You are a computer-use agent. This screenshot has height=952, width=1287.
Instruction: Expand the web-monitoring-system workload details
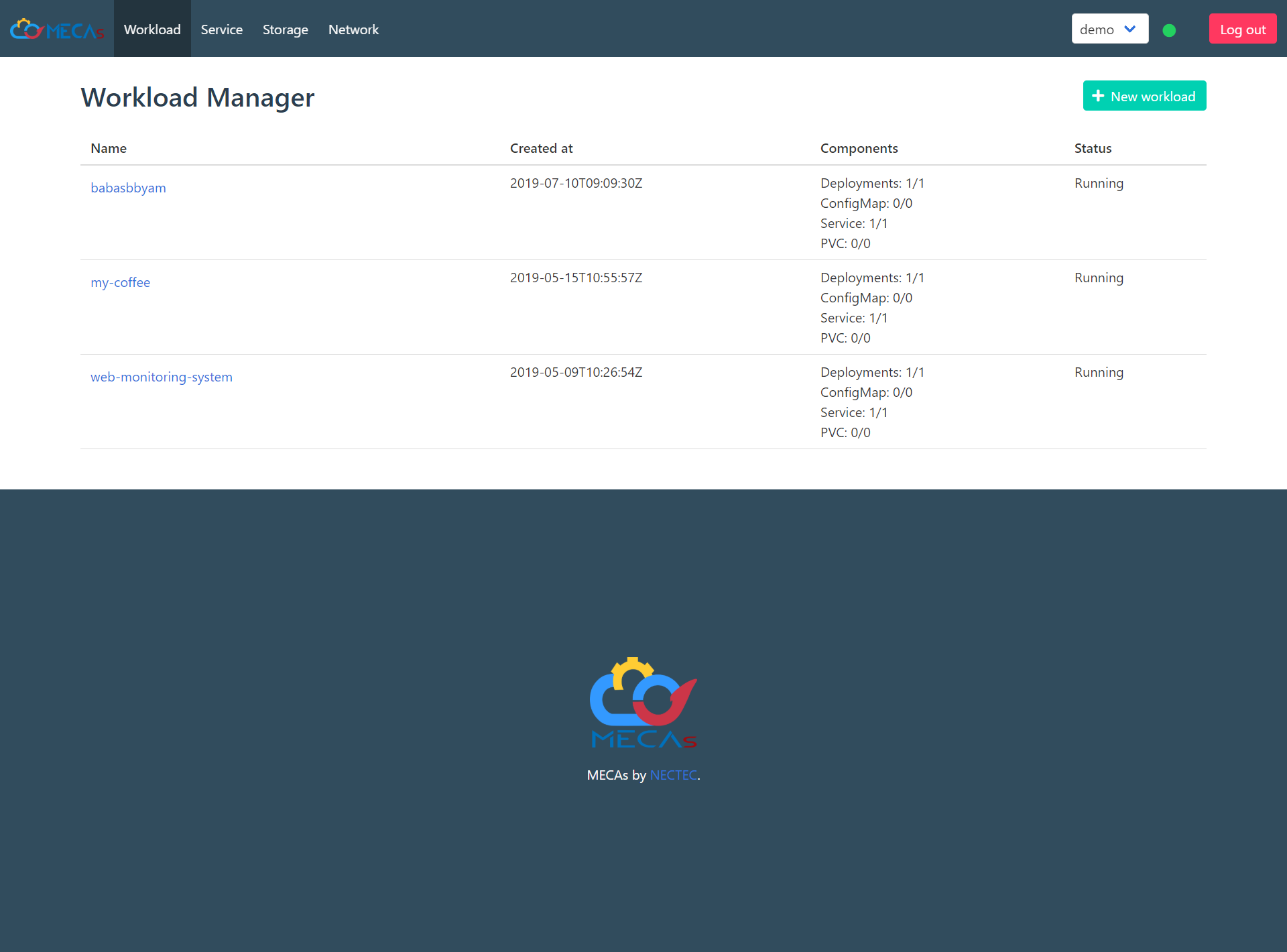tap(161, 376)
